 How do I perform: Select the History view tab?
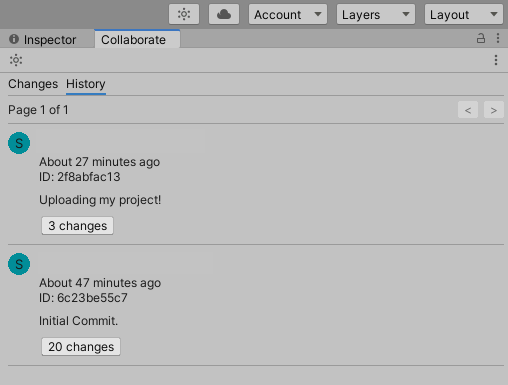(86, 84)
